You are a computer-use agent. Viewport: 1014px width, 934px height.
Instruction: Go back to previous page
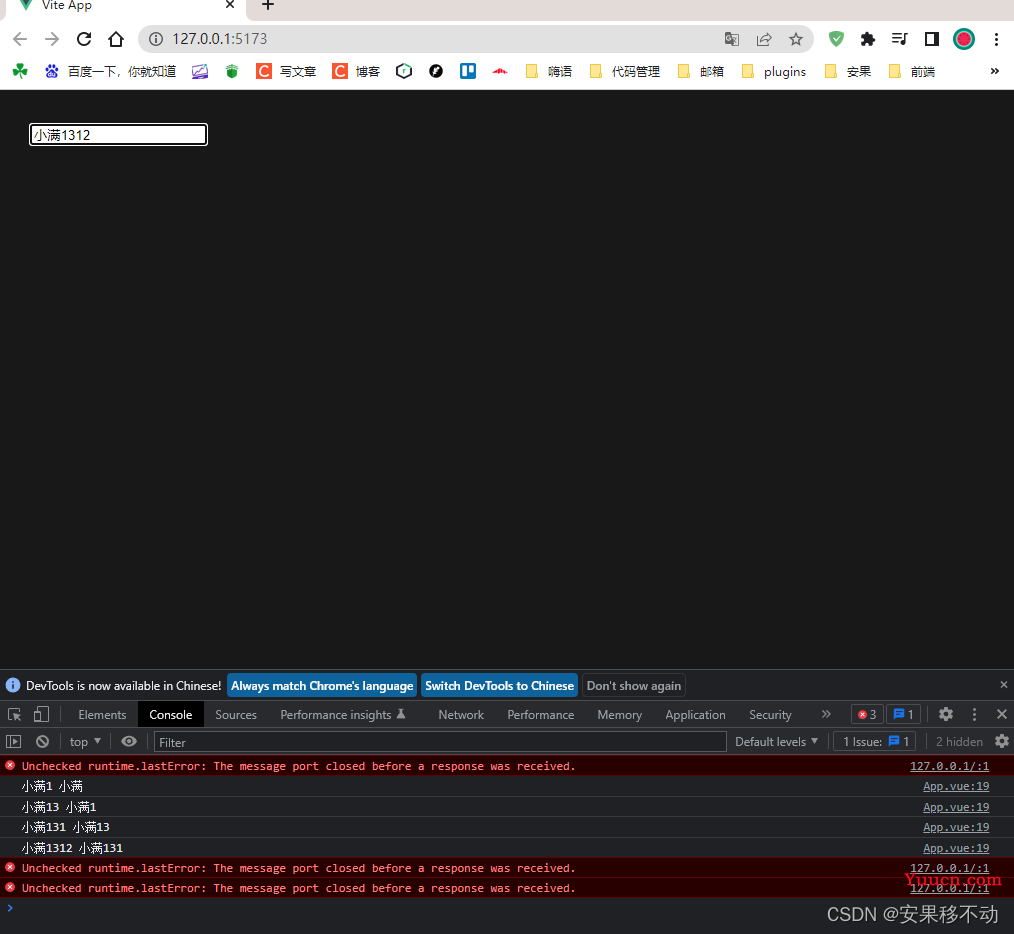[20, 39]
